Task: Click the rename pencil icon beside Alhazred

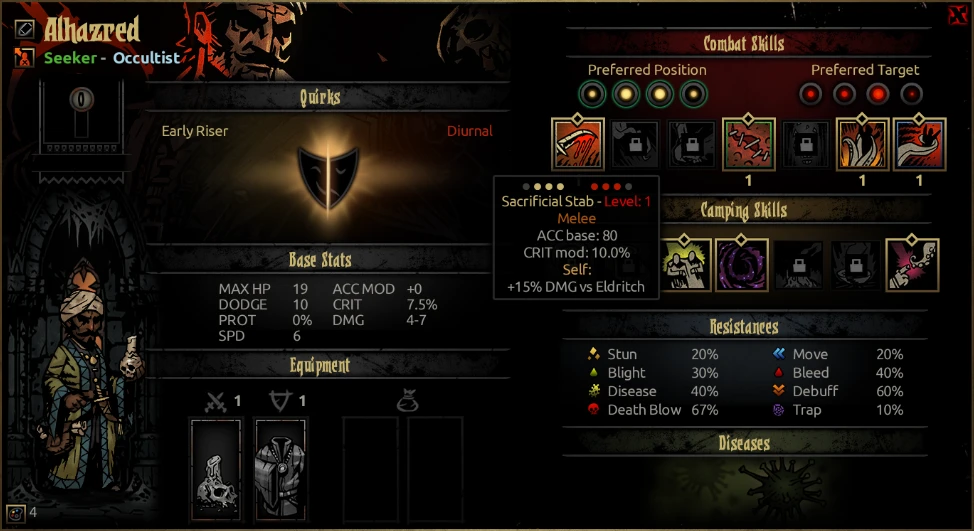Action: coord(24,29)
